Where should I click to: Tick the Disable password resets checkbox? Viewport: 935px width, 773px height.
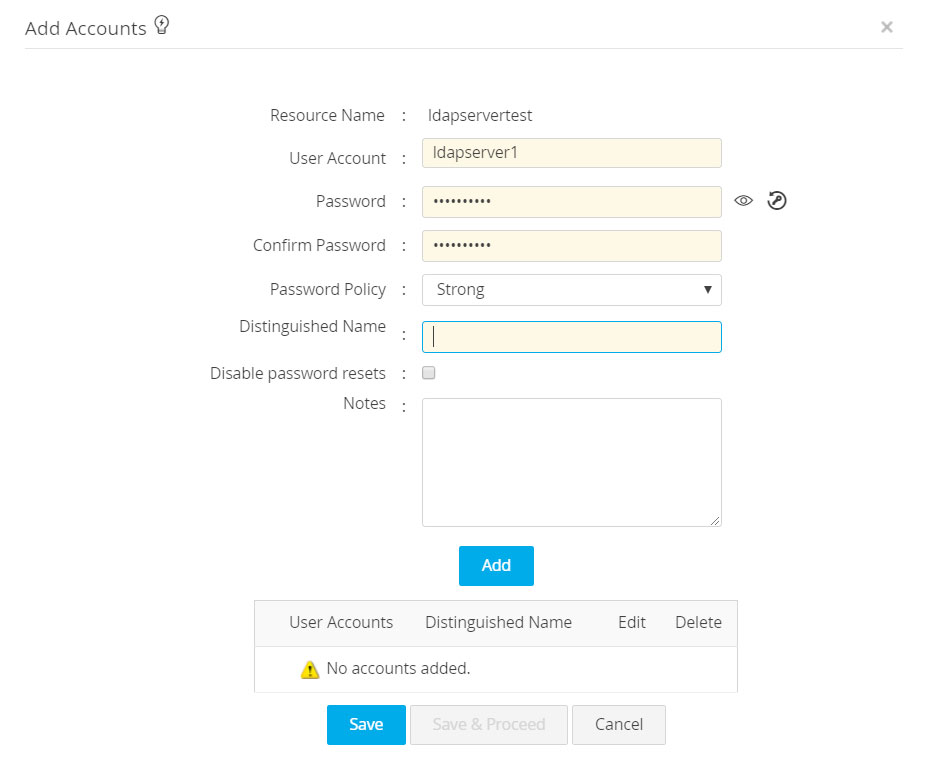click(x=429, y=374)
